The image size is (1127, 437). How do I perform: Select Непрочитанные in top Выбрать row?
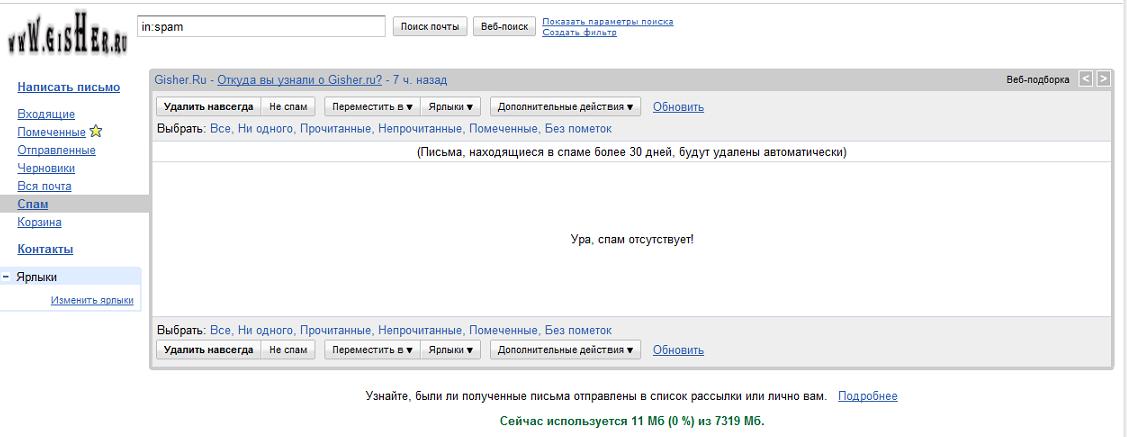(420, 129)
